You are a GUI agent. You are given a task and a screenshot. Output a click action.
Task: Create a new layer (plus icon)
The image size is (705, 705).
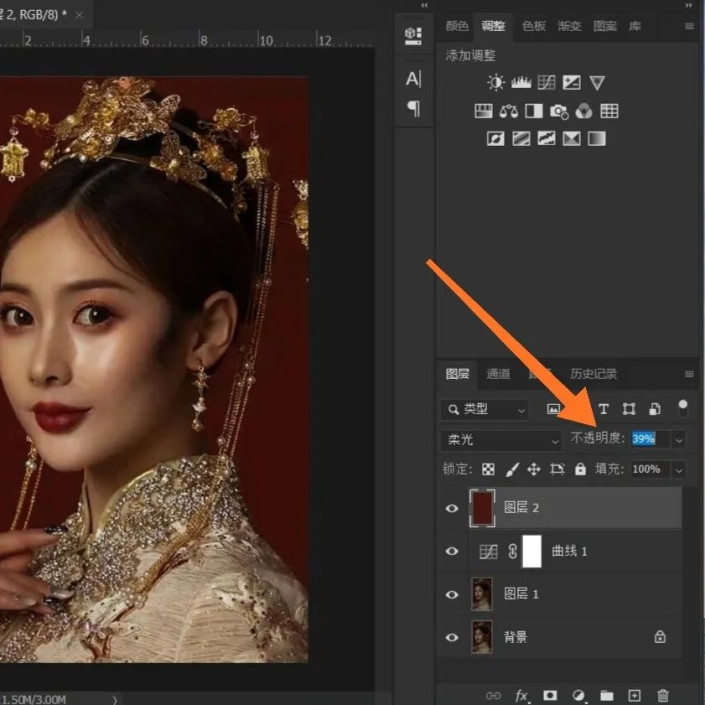tap(634, 696)
